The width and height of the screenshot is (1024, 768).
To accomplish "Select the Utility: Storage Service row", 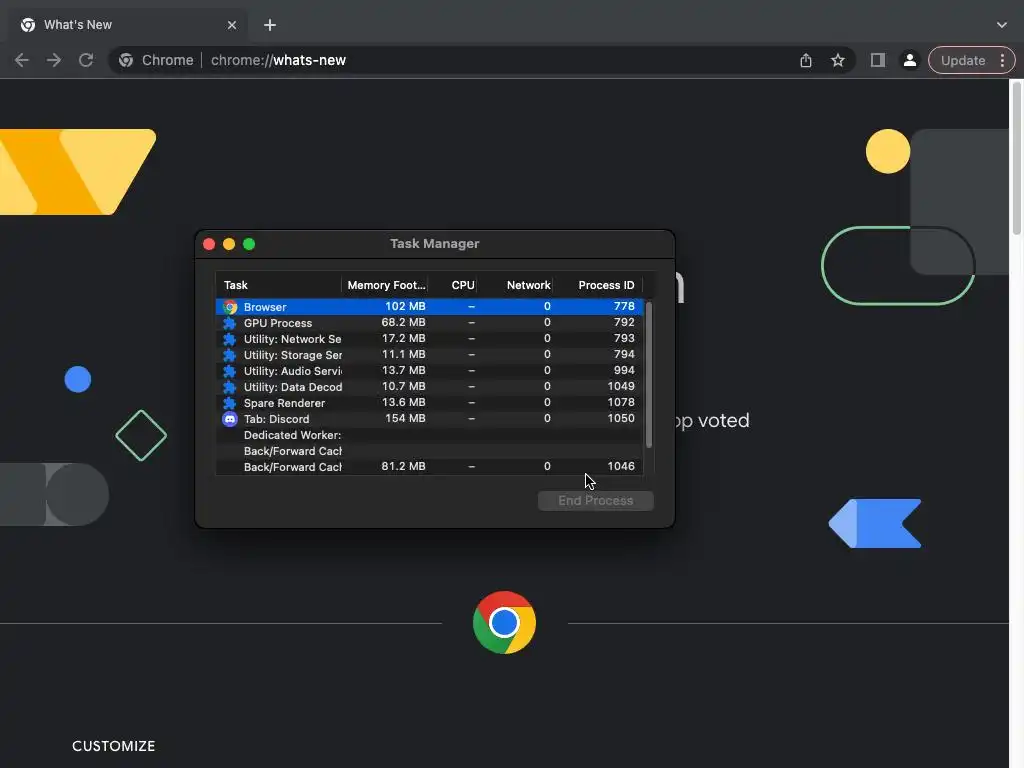I will coord(429,355).
